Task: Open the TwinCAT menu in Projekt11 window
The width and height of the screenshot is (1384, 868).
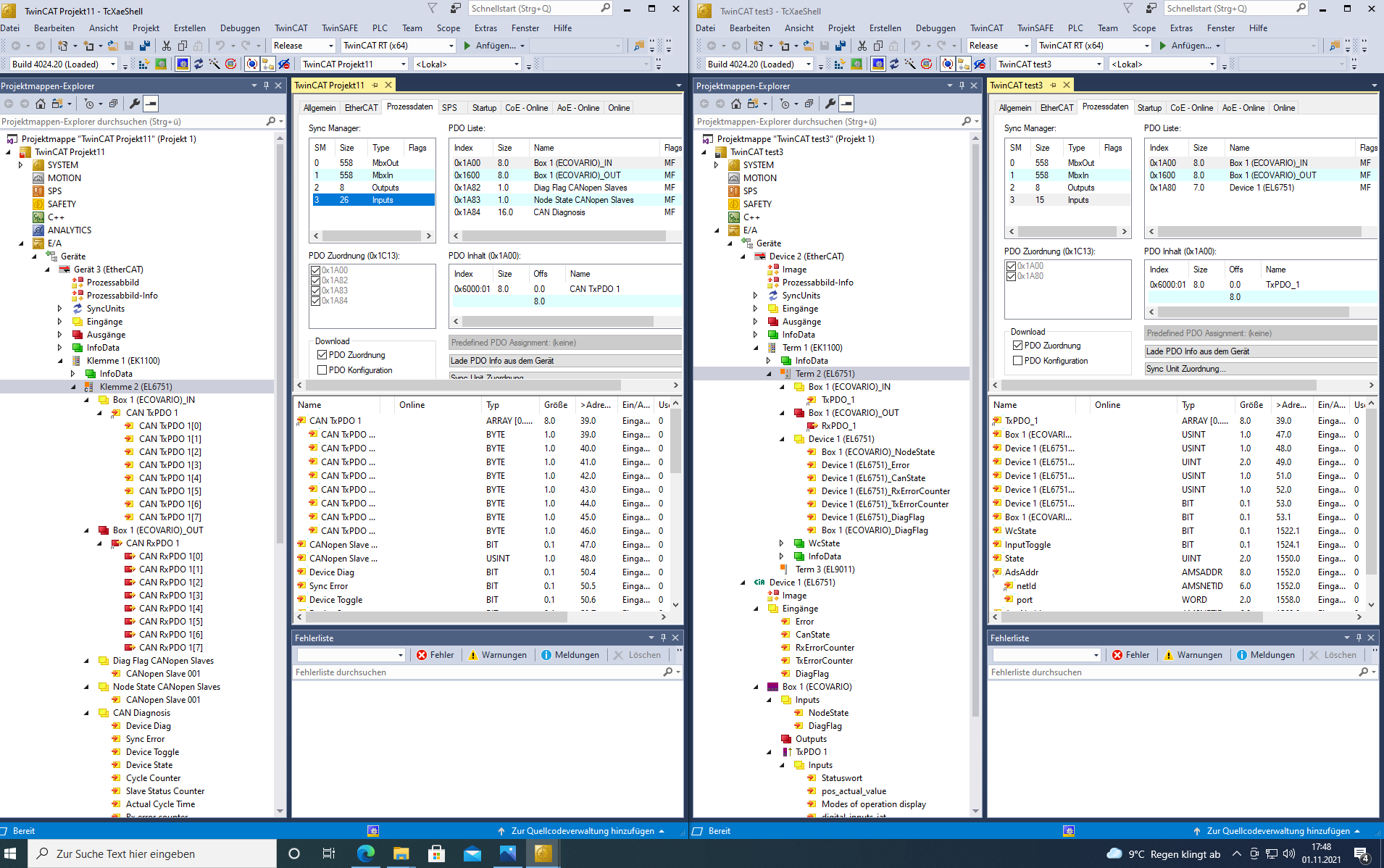Action: pos(291,28)
